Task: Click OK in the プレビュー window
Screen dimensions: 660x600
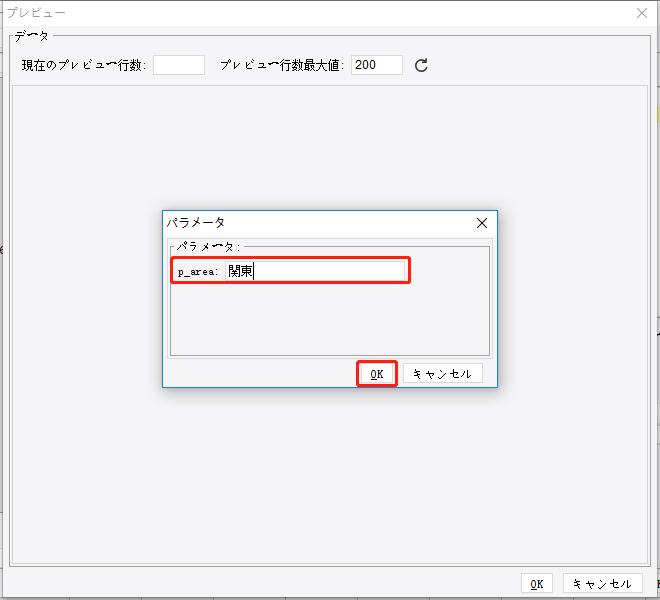Action: (537, 584)
